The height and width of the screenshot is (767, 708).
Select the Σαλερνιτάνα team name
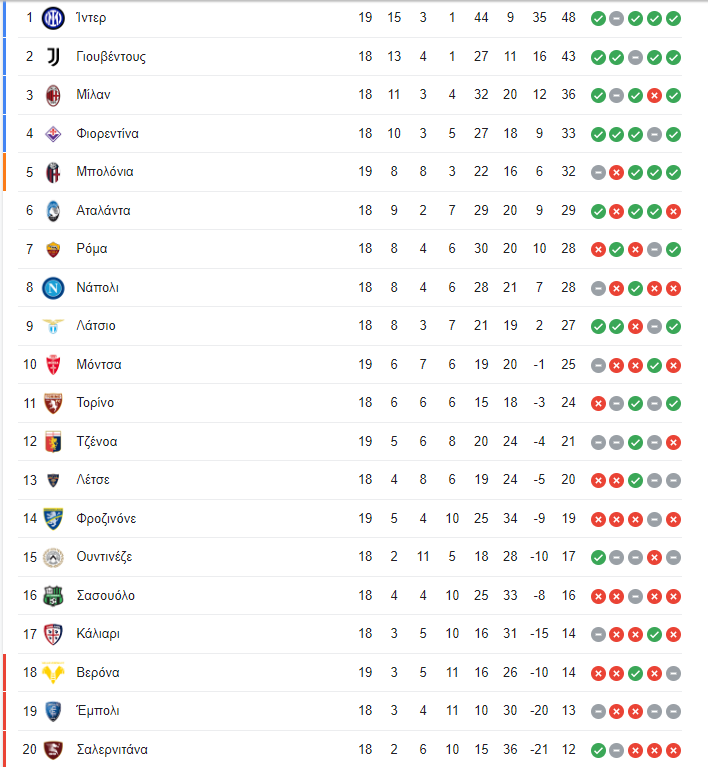tap(112, 749)
